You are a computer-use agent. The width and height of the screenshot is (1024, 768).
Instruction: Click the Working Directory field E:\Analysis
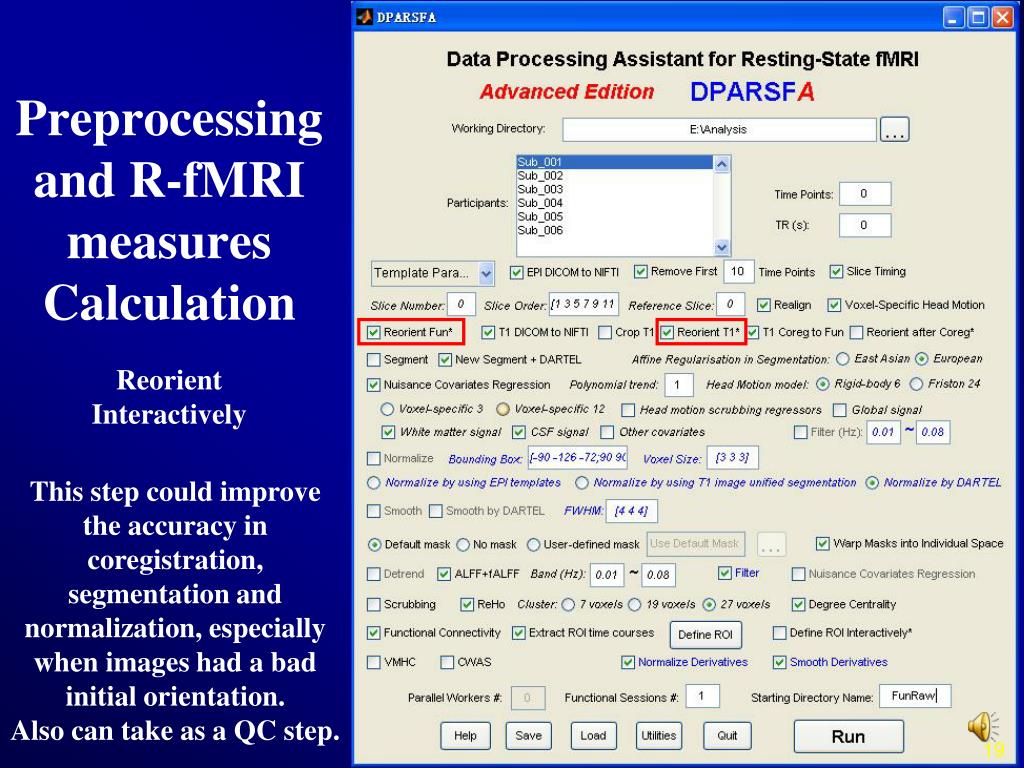(x=718, y=129)
